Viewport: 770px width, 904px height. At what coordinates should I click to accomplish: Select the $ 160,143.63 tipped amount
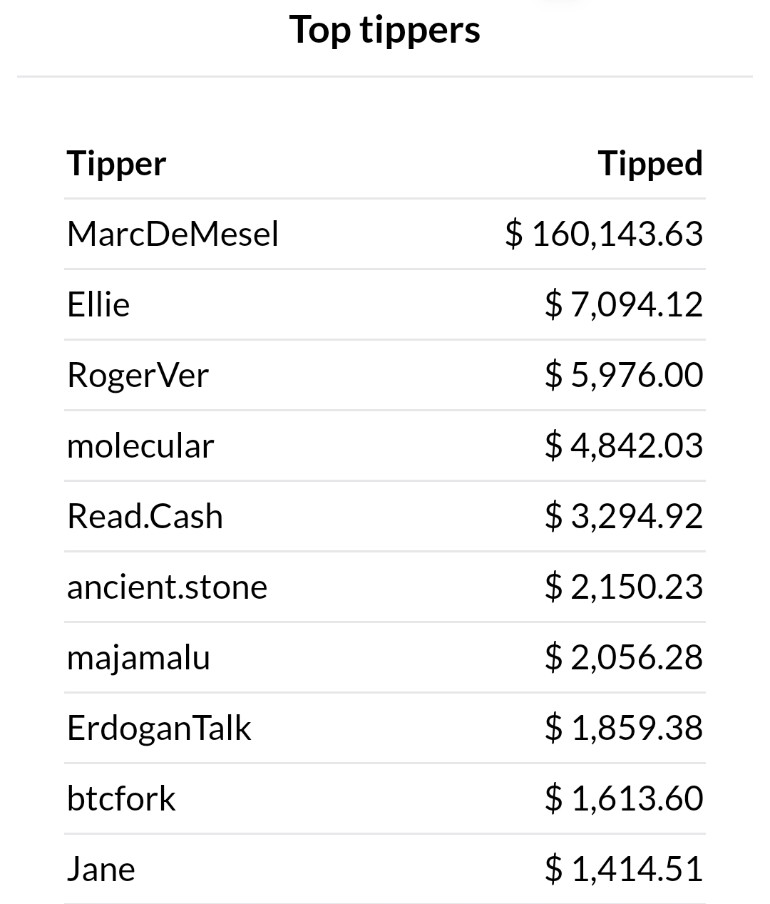[604, 234]
